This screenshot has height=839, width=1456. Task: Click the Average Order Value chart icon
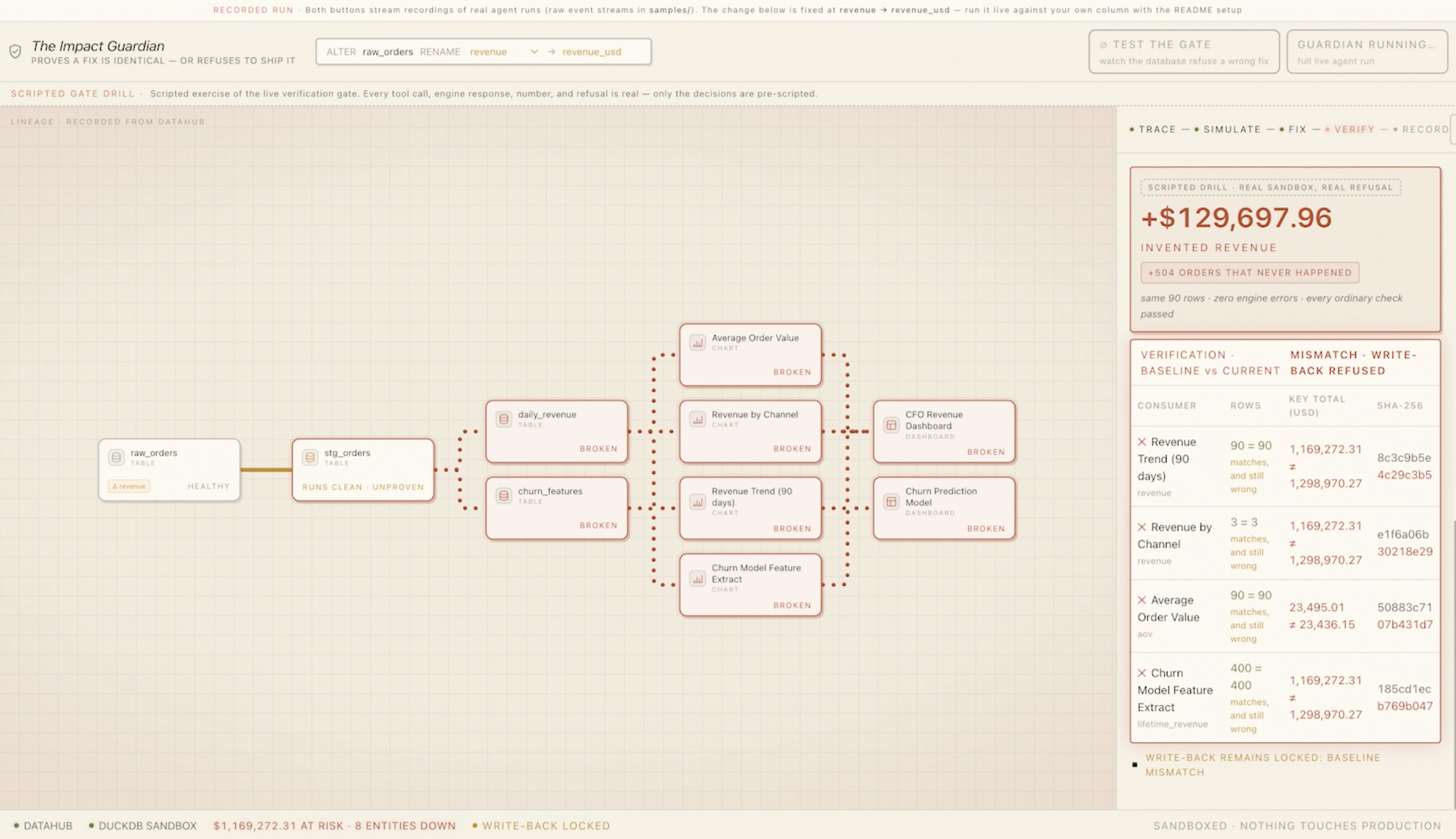tap(697, 342)
